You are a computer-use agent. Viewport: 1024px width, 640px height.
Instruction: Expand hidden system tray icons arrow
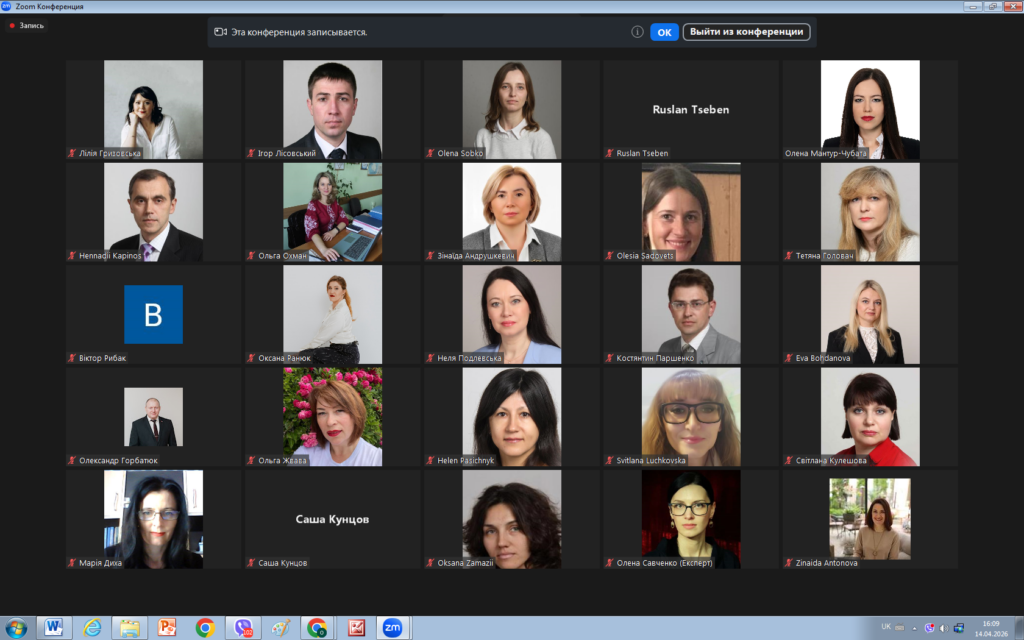pos(913,627)
